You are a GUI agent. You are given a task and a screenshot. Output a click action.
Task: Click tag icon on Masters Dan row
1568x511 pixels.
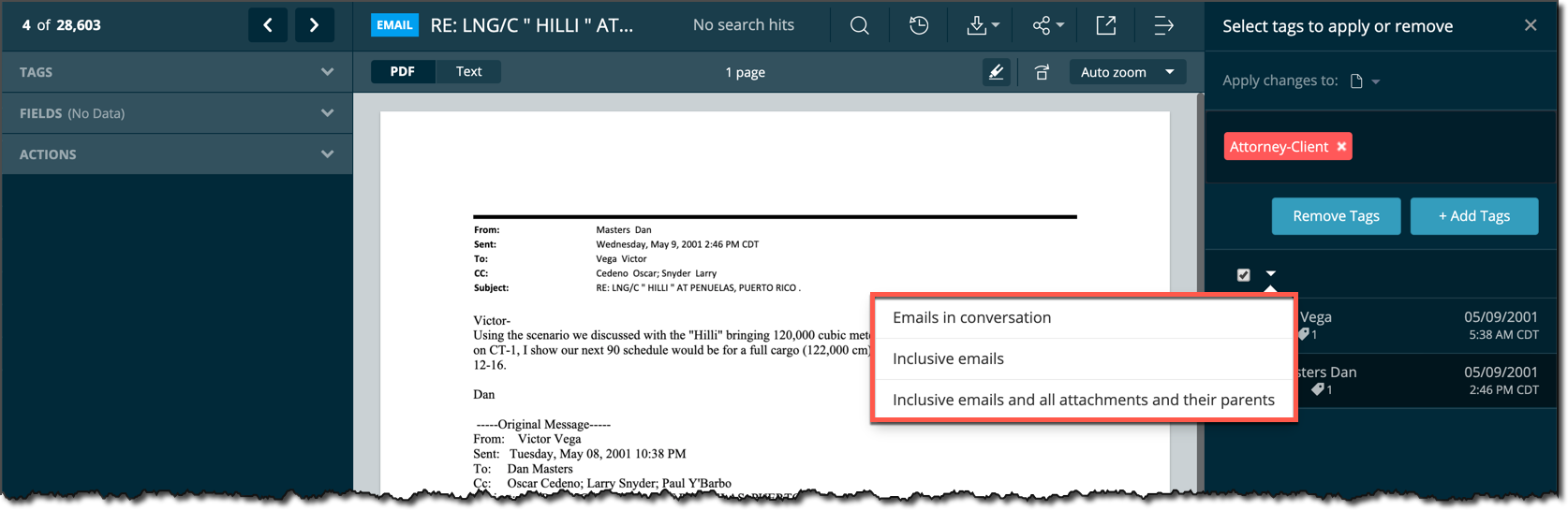pos(1317,389)
